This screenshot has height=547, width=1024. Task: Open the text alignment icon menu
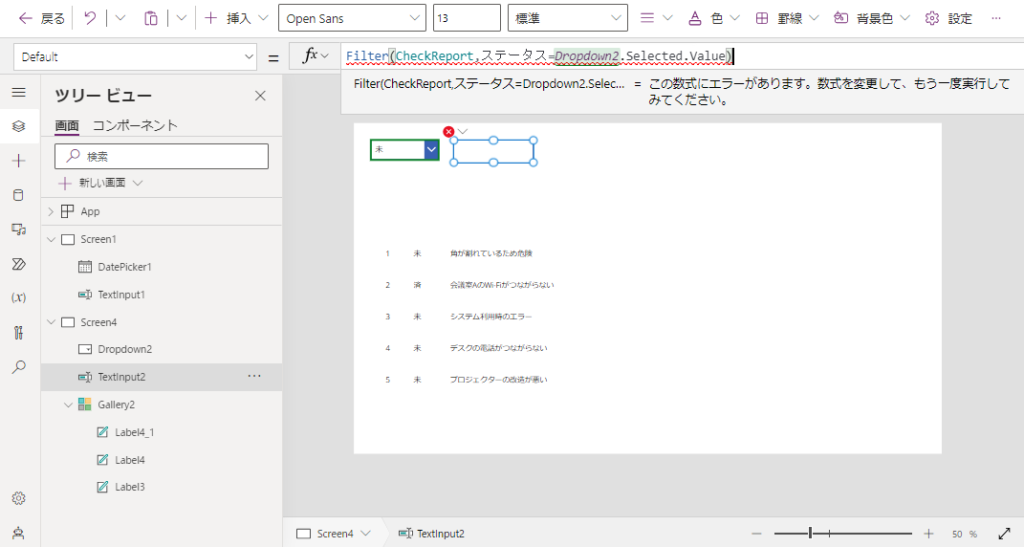tap(656, 18)
